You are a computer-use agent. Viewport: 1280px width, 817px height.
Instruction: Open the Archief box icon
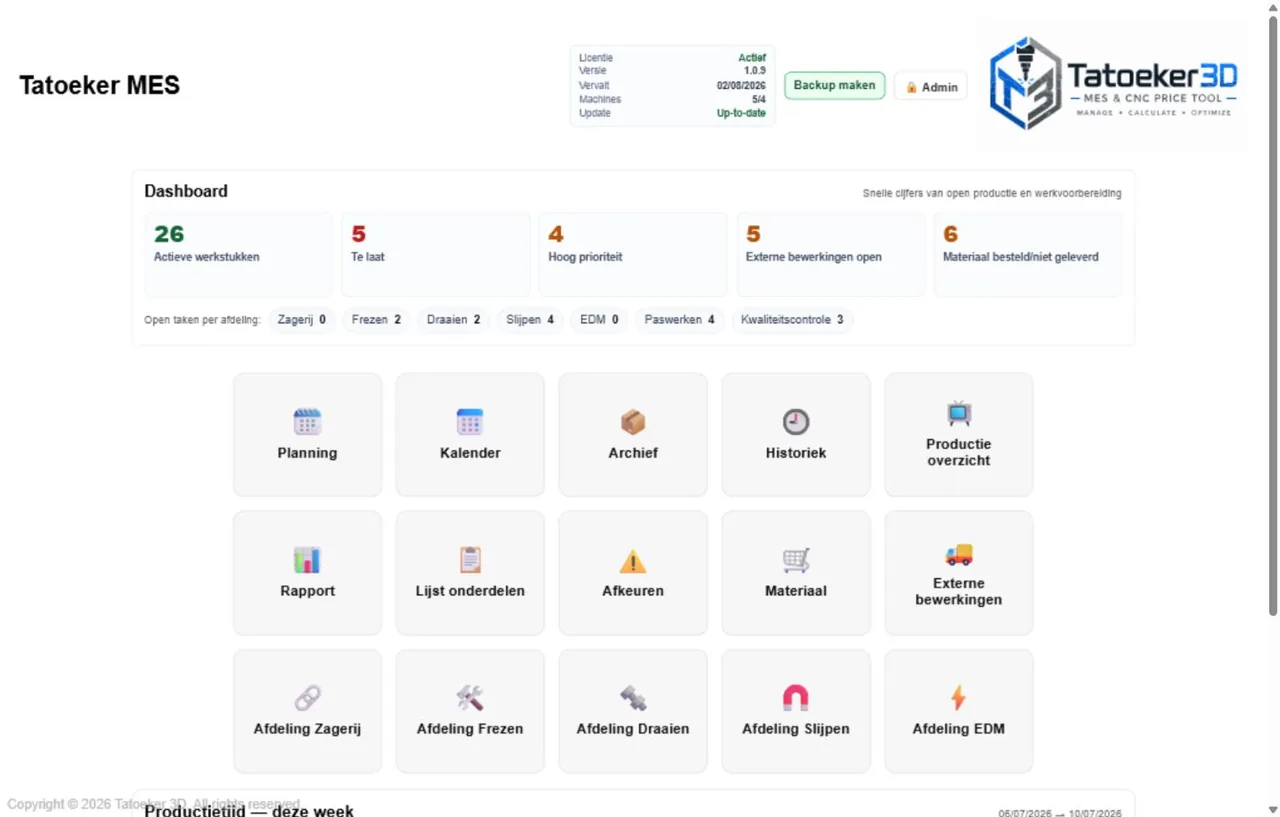[x=633, y=422]
